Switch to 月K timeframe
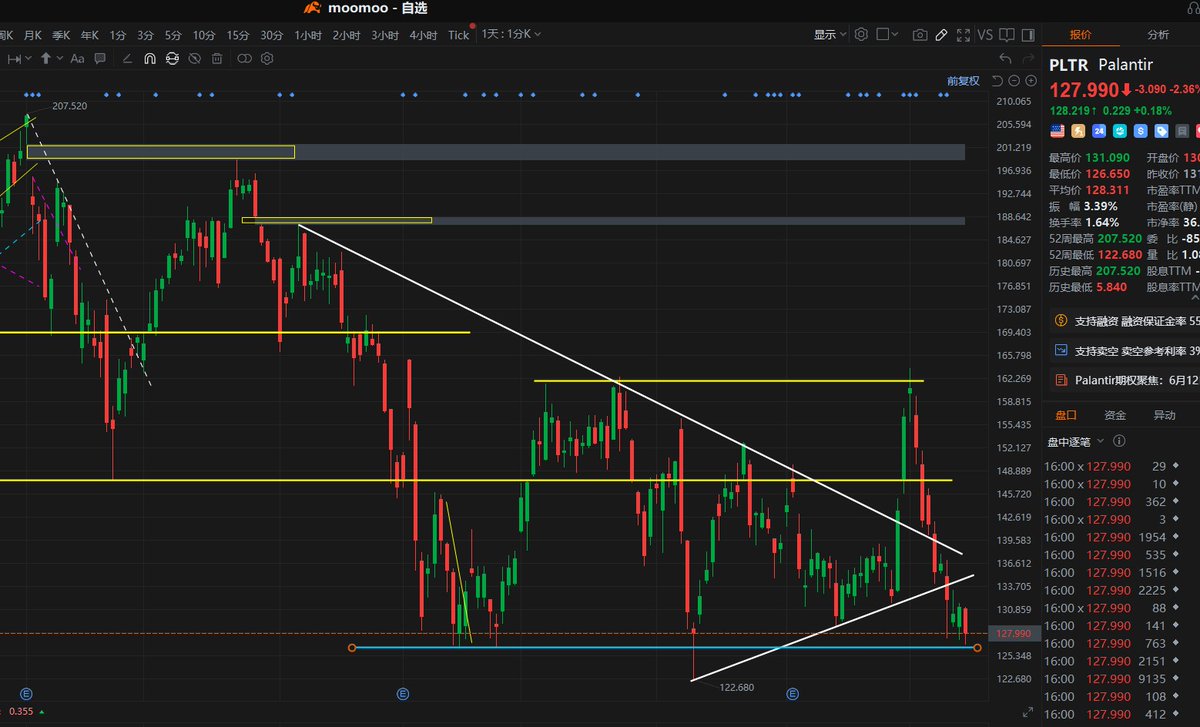1200x727 pixels. pos(32,35)
